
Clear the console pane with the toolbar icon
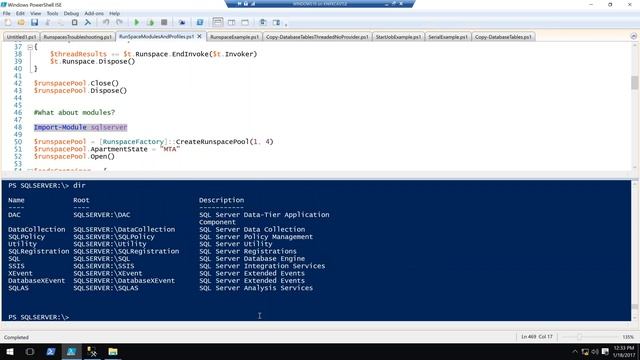88,22
